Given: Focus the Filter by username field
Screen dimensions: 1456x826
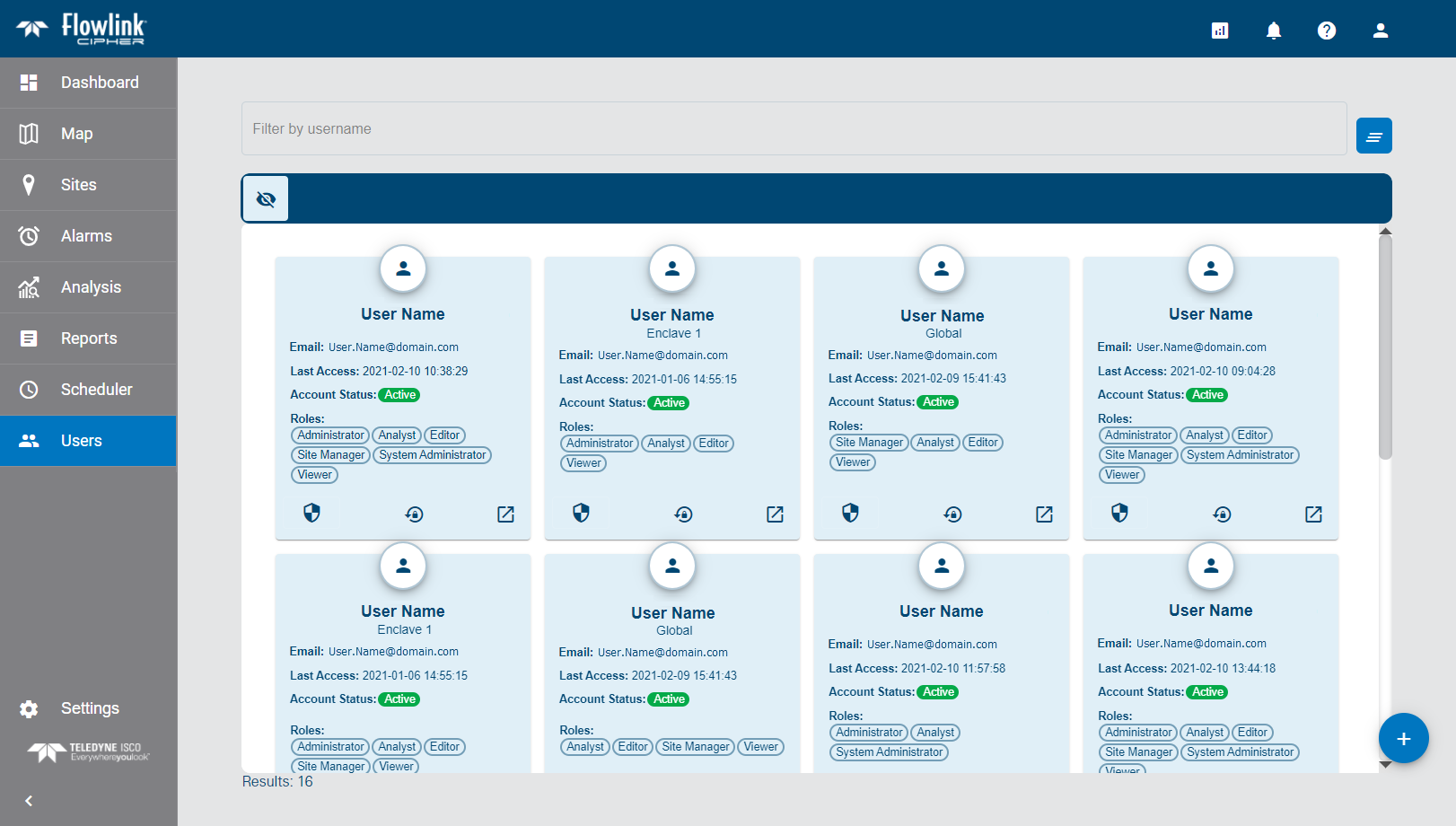Looking at the screenshot, I should (794, 128).
